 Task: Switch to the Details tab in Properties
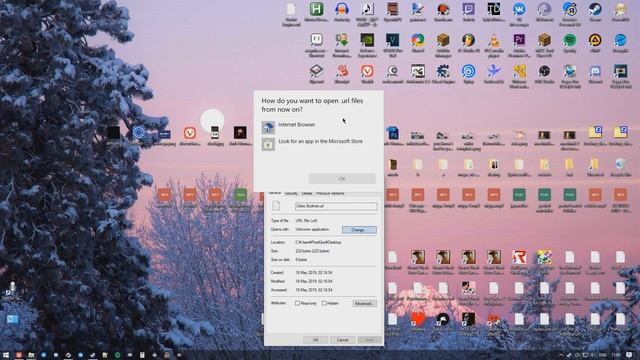307,193
